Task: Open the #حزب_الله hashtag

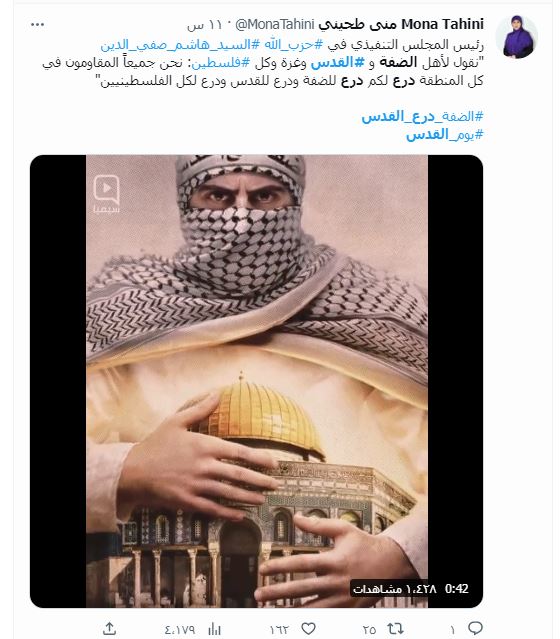Action: (x=293, y=44)
